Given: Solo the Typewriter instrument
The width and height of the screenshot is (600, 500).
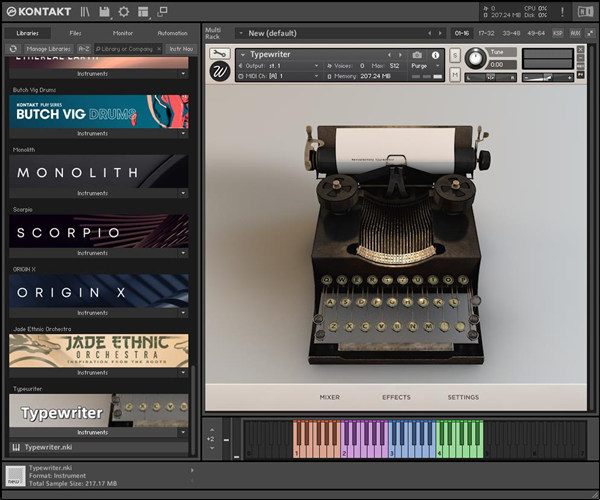Looking at the screenshot, I should click(x=455, y=56).
